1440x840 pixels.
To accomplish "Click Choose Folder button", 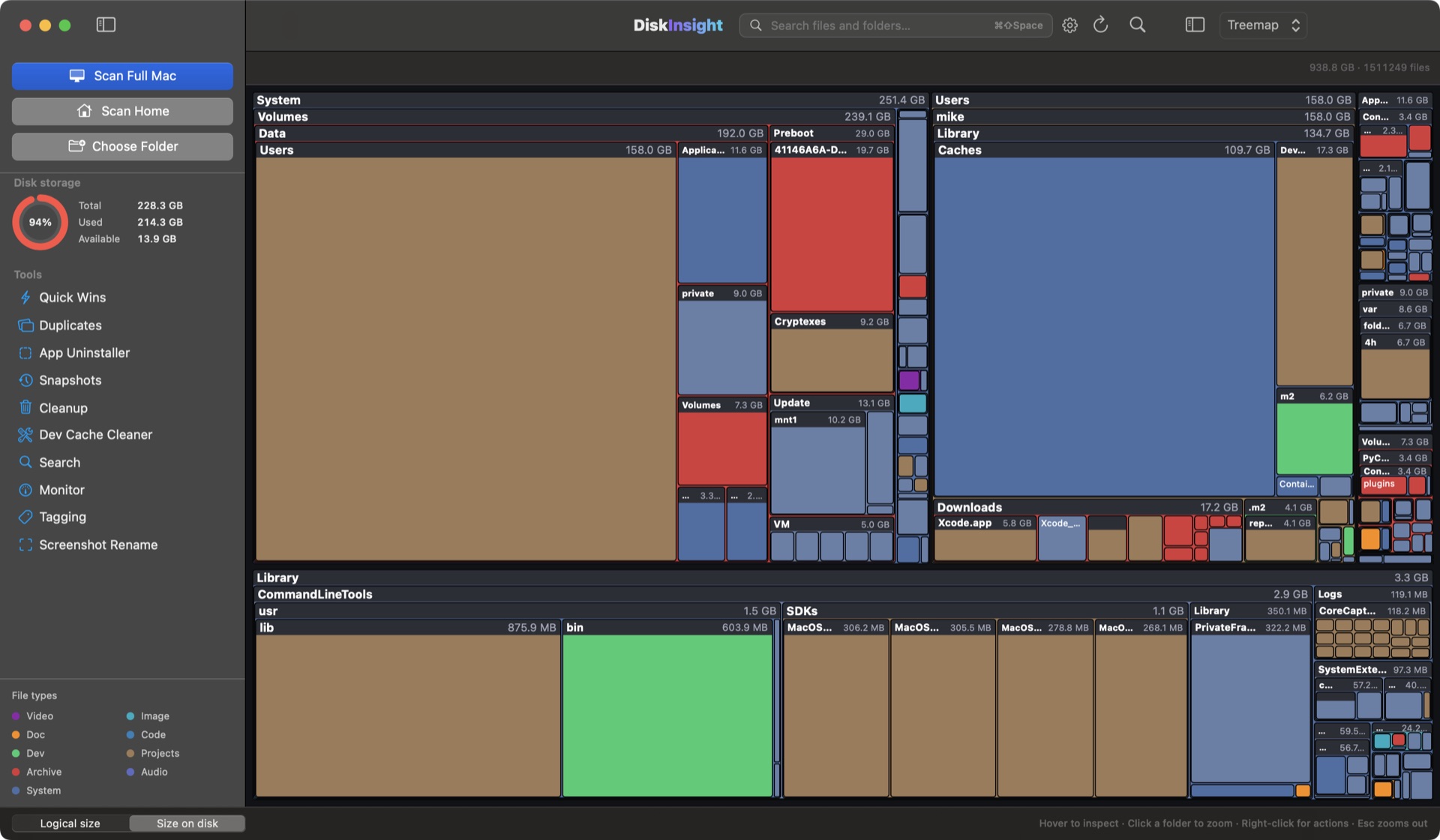I will click(x=122, y=146).
